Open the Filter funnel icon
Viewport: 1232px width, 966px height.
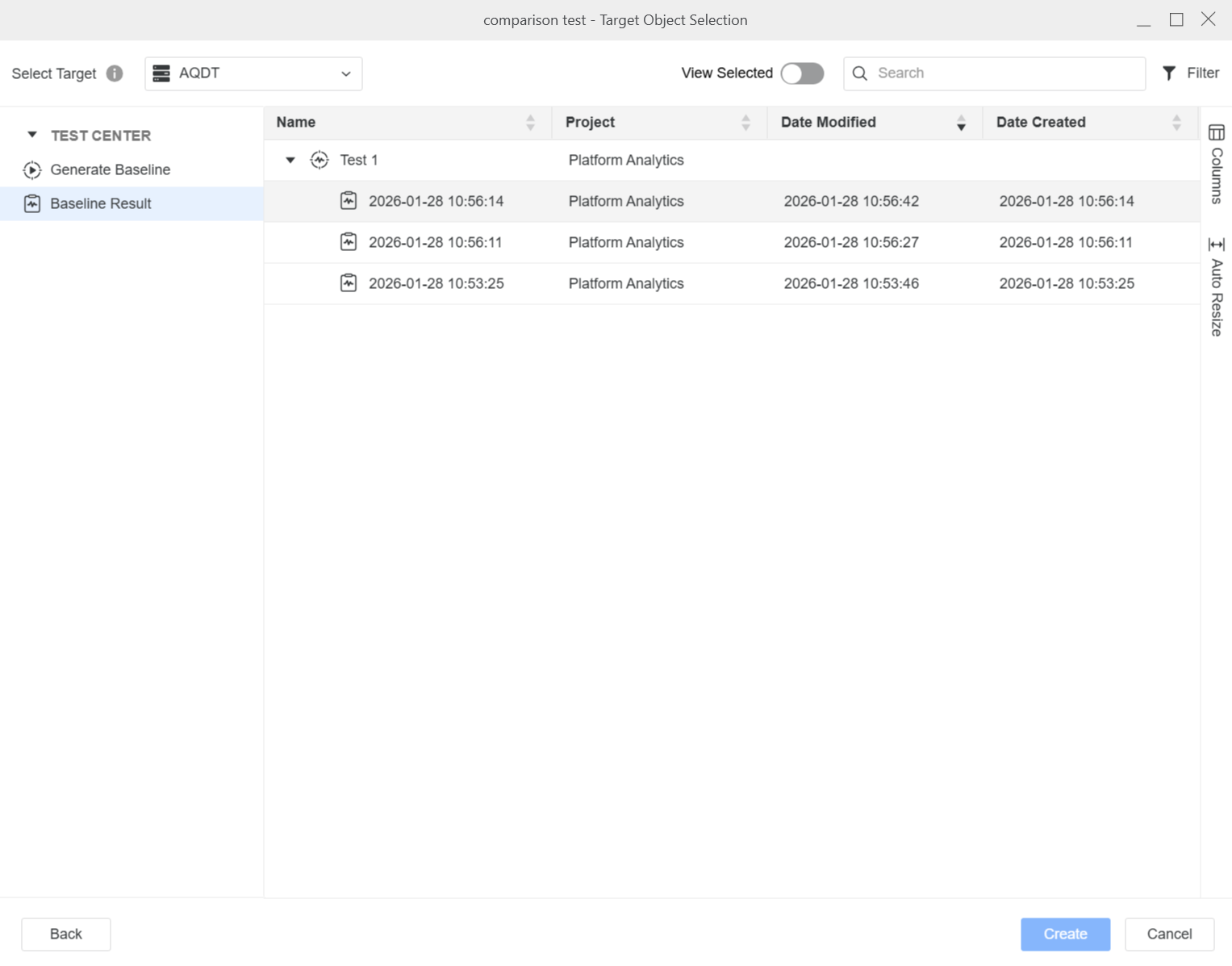[x=1169, y=73]
